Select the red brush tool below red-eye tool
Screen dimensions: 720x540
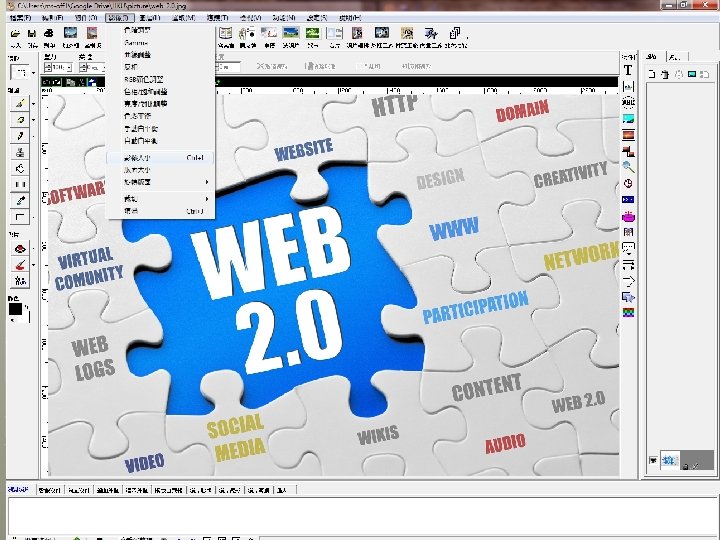(x=20, y=265)
